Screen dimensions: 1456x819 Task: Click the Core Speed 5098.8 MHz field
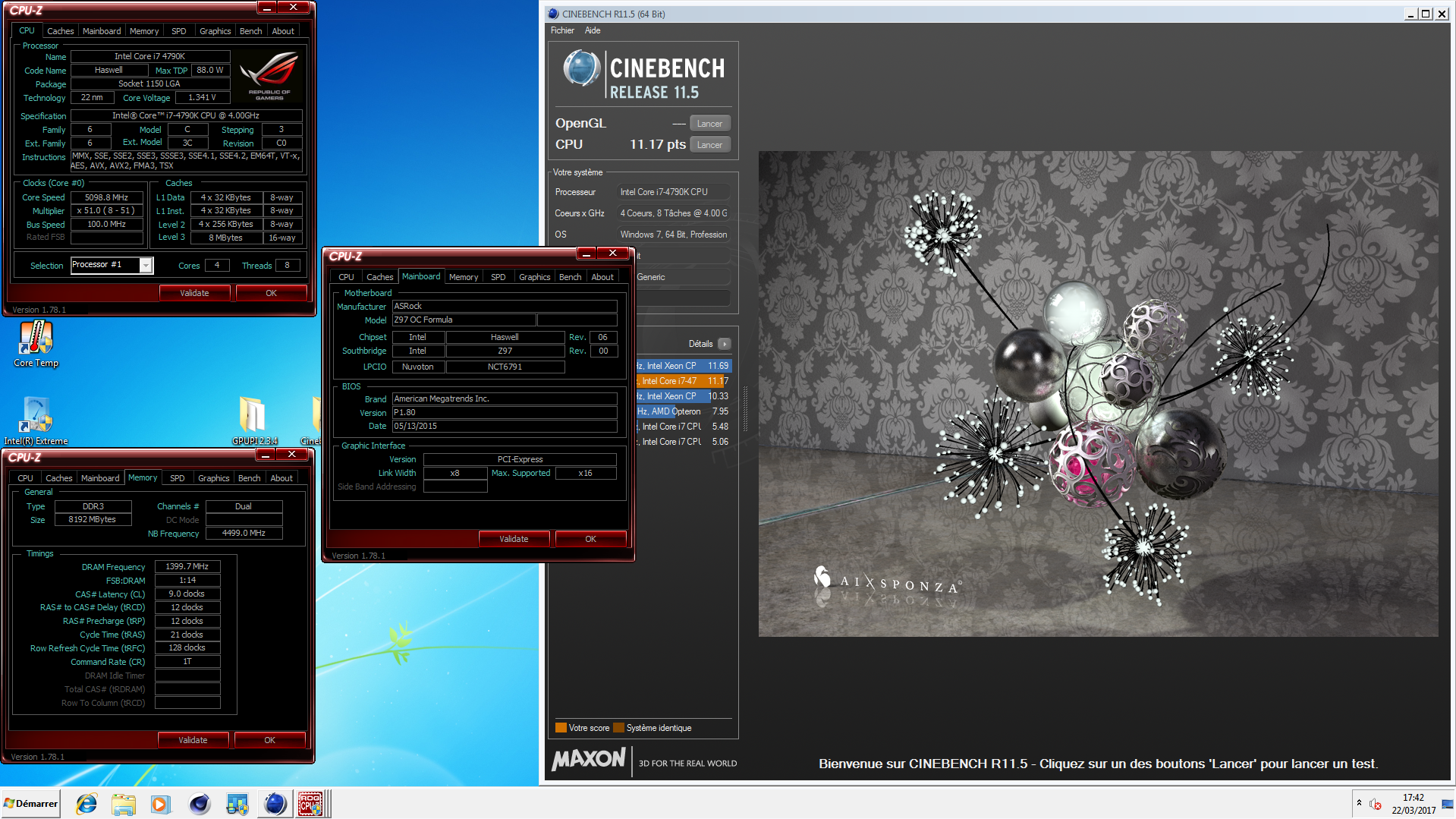tap(107, 197)
